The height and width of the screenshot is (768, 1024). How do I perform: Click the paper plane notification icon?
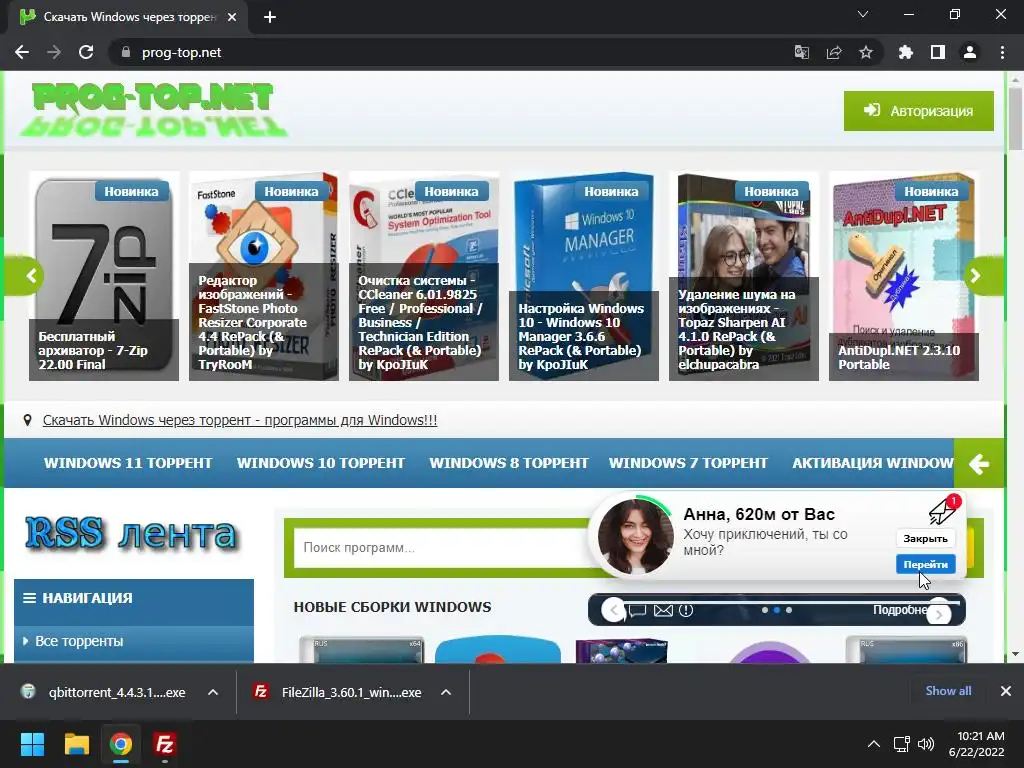click(944, 511)
